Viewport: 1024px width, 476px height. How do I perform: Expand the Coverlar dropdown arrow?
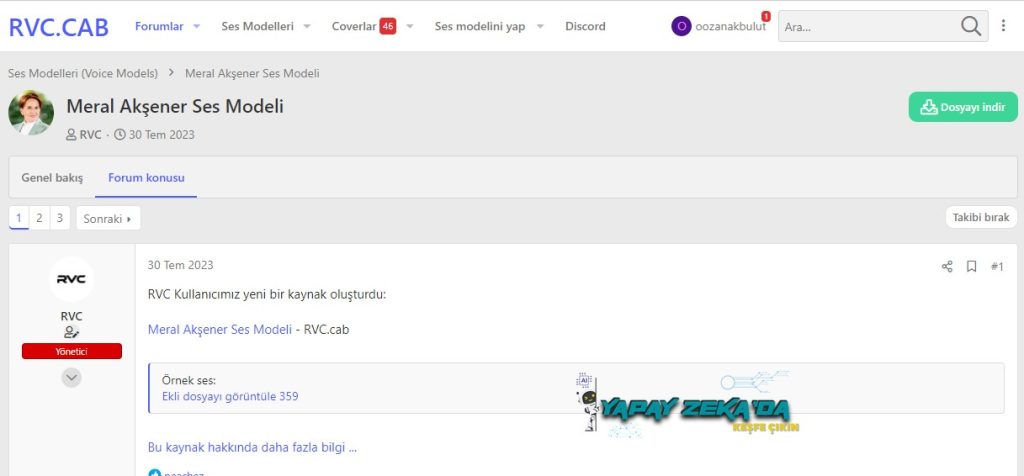coord(409,26)
